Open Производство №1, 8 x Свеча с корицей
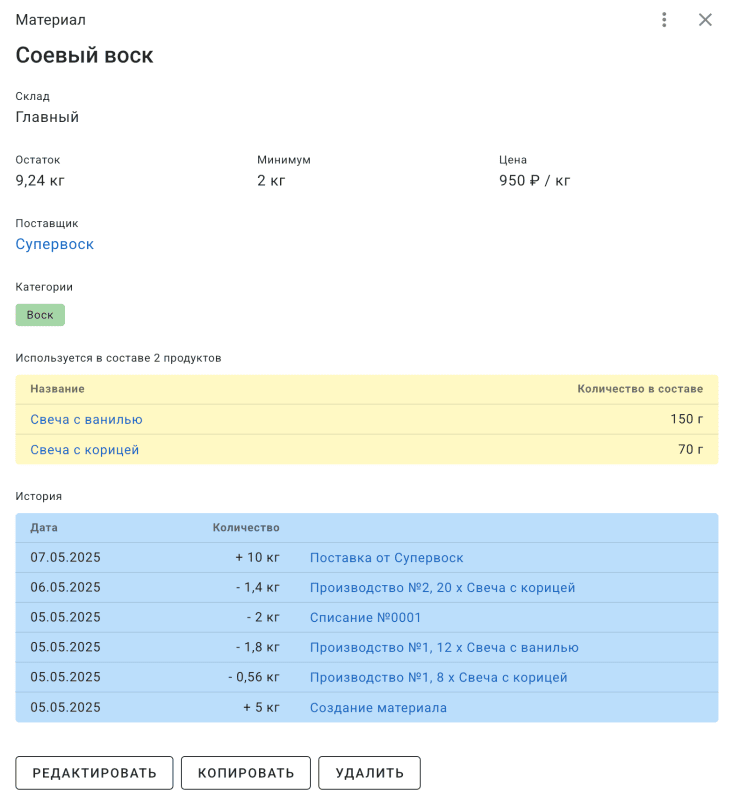This screenshot has width=733, height=800. 438,678
